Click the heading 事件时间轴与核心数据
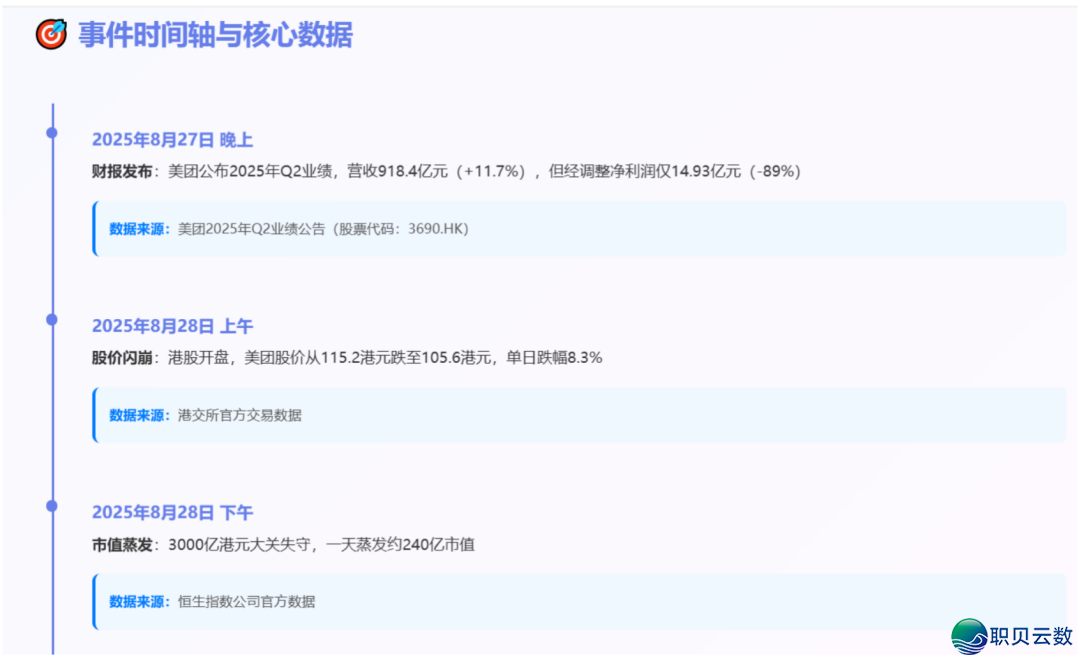 click(x=215, y=35)
